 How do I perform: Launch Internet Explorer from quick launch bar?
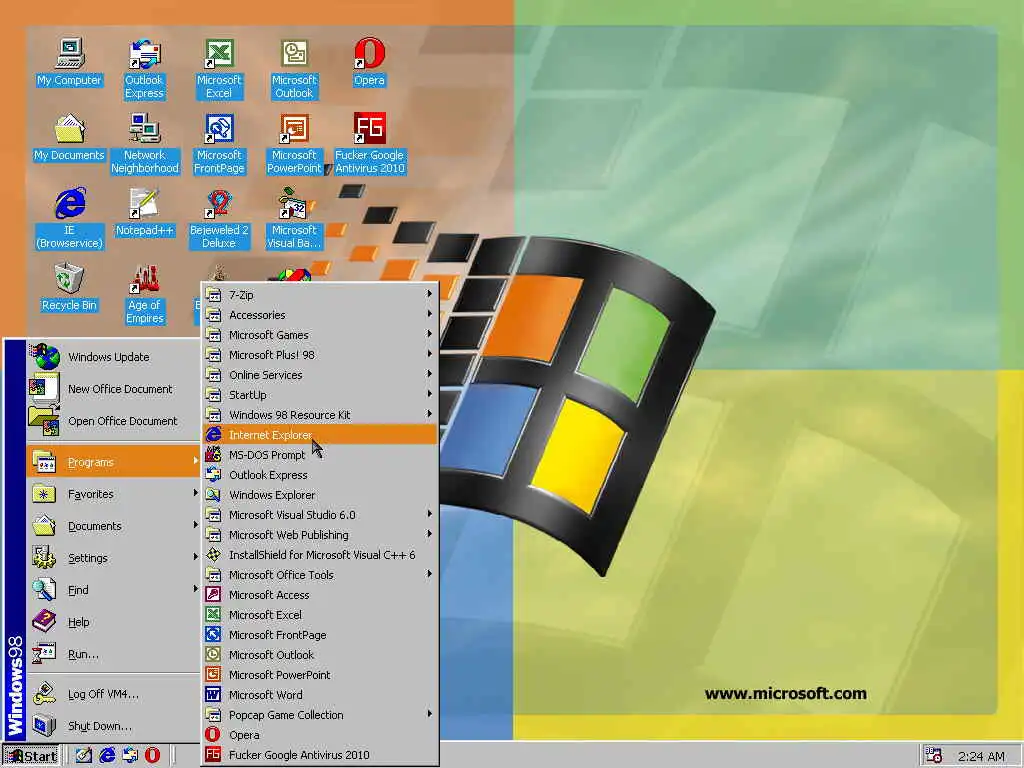coord(106,755)
